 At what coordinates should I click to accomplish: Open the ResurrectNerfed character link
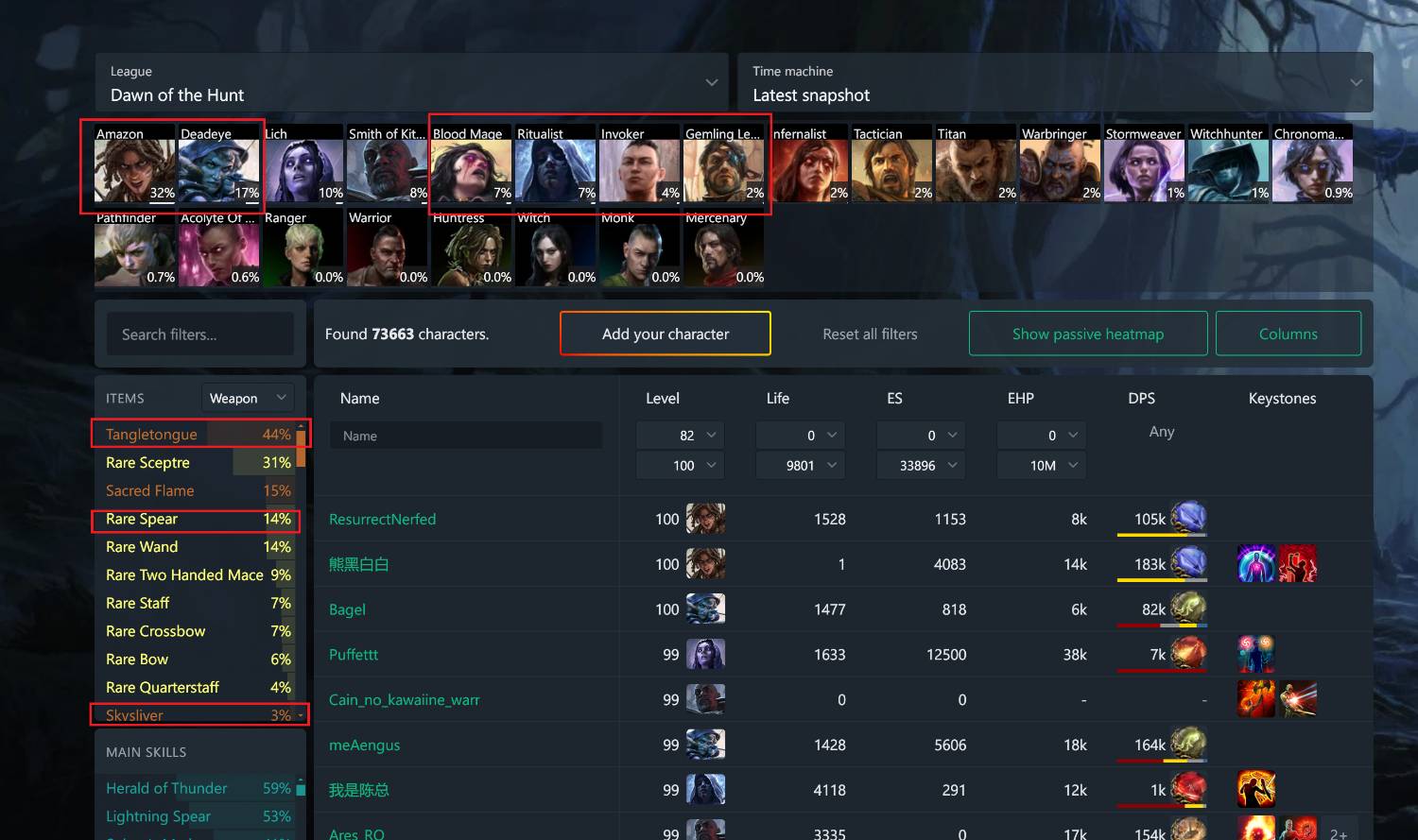(382, 519)
